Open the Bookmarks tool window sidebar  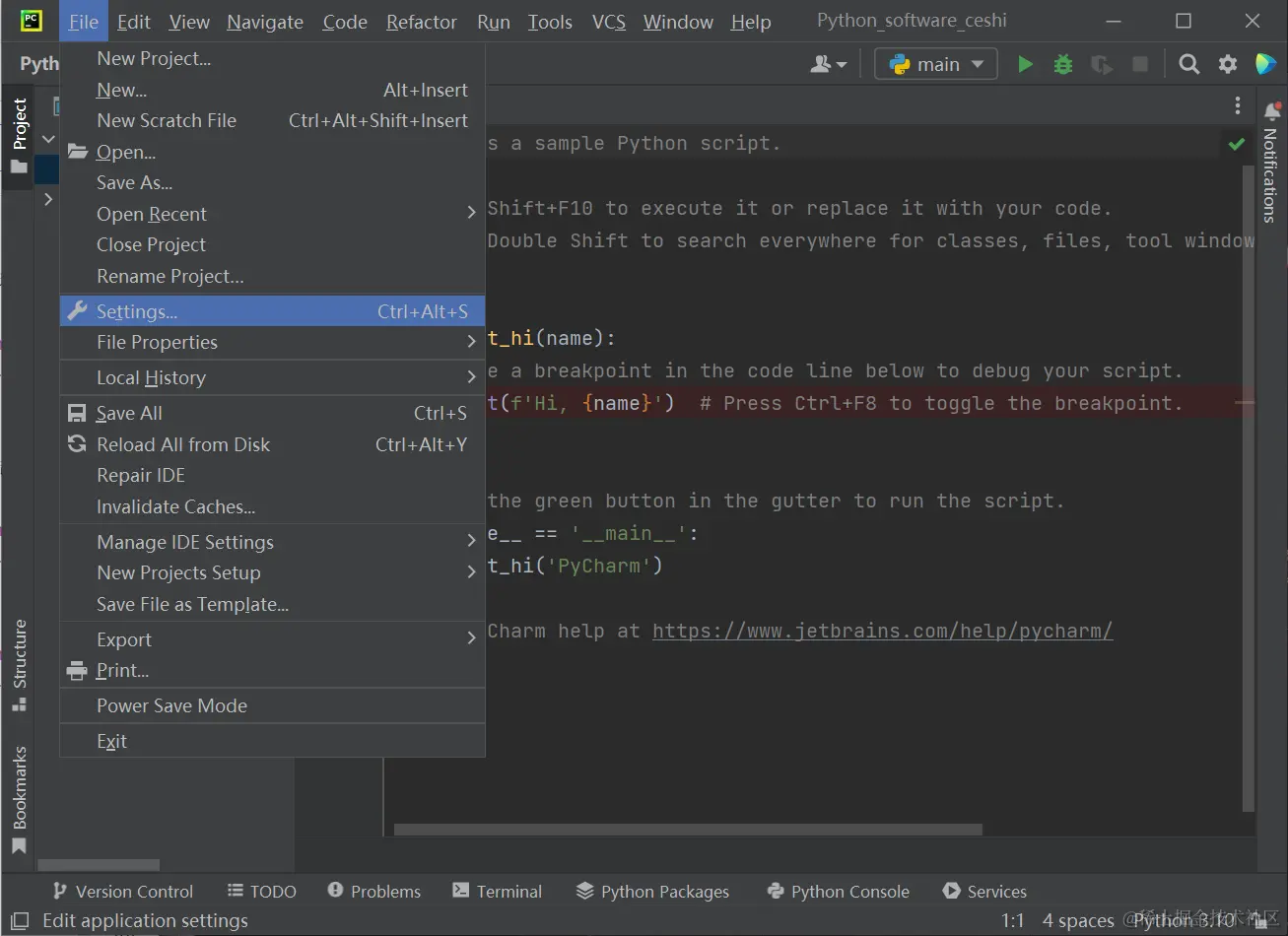[19, 799]
